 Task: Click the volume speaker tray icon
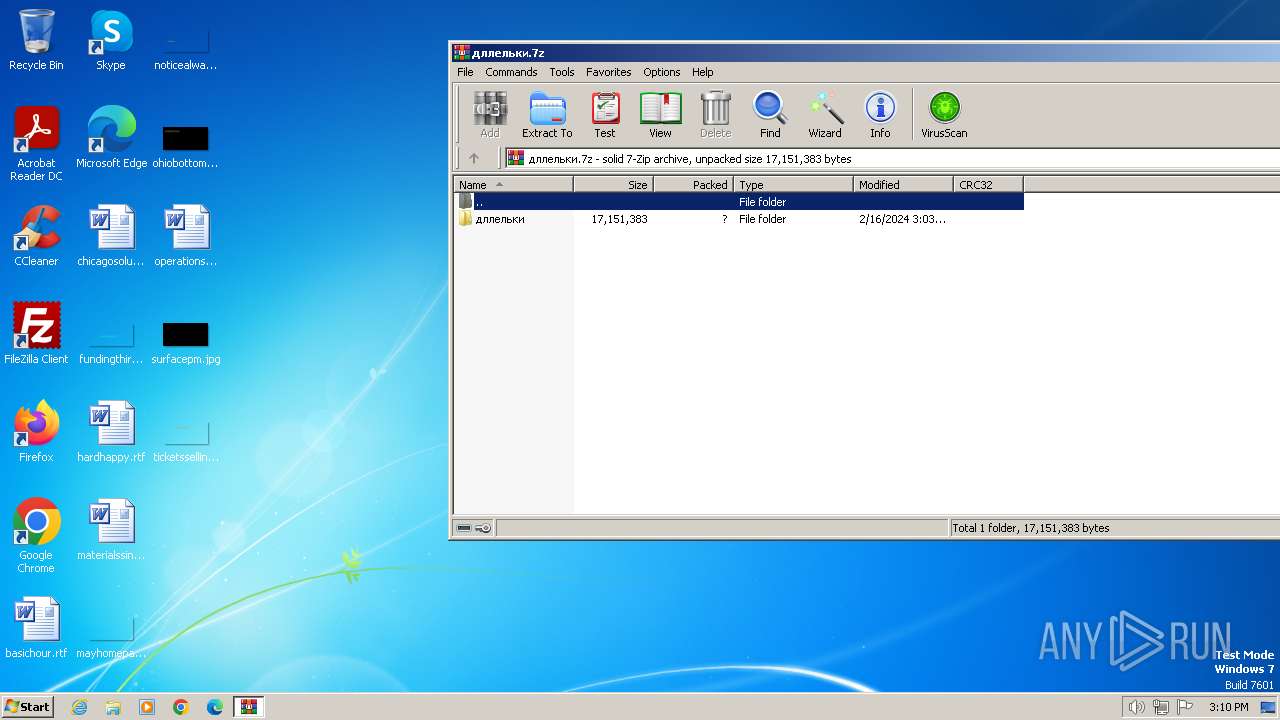pyautogui.click(x=1136, y=707)
